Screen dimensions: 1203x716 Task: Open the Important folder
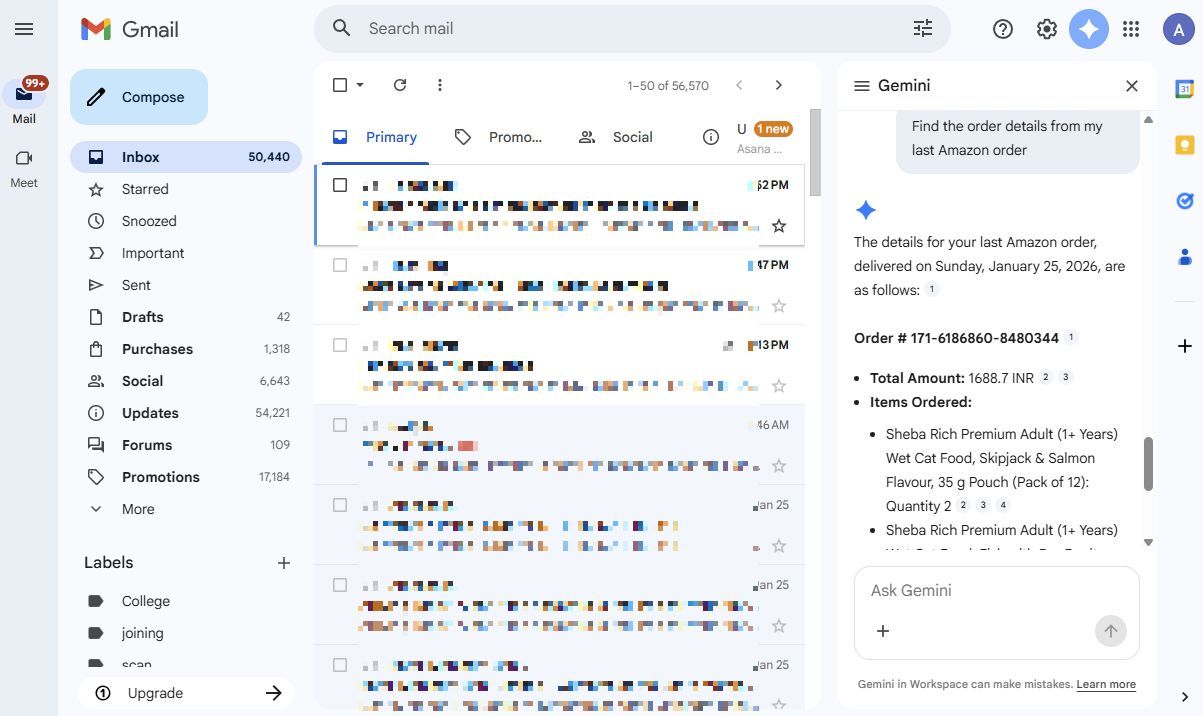(186, 253)
